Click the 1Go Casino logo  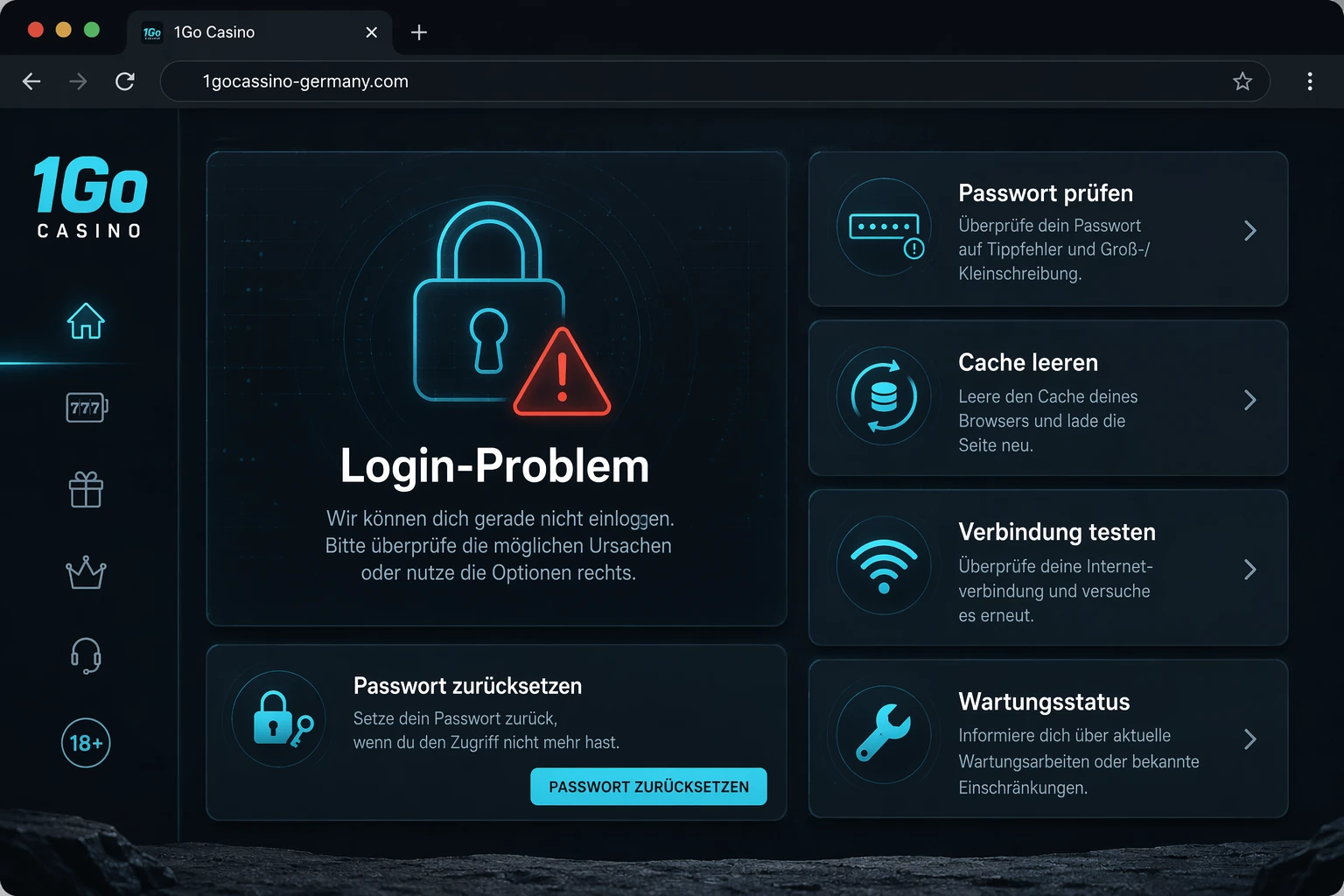tap(90, 198)
